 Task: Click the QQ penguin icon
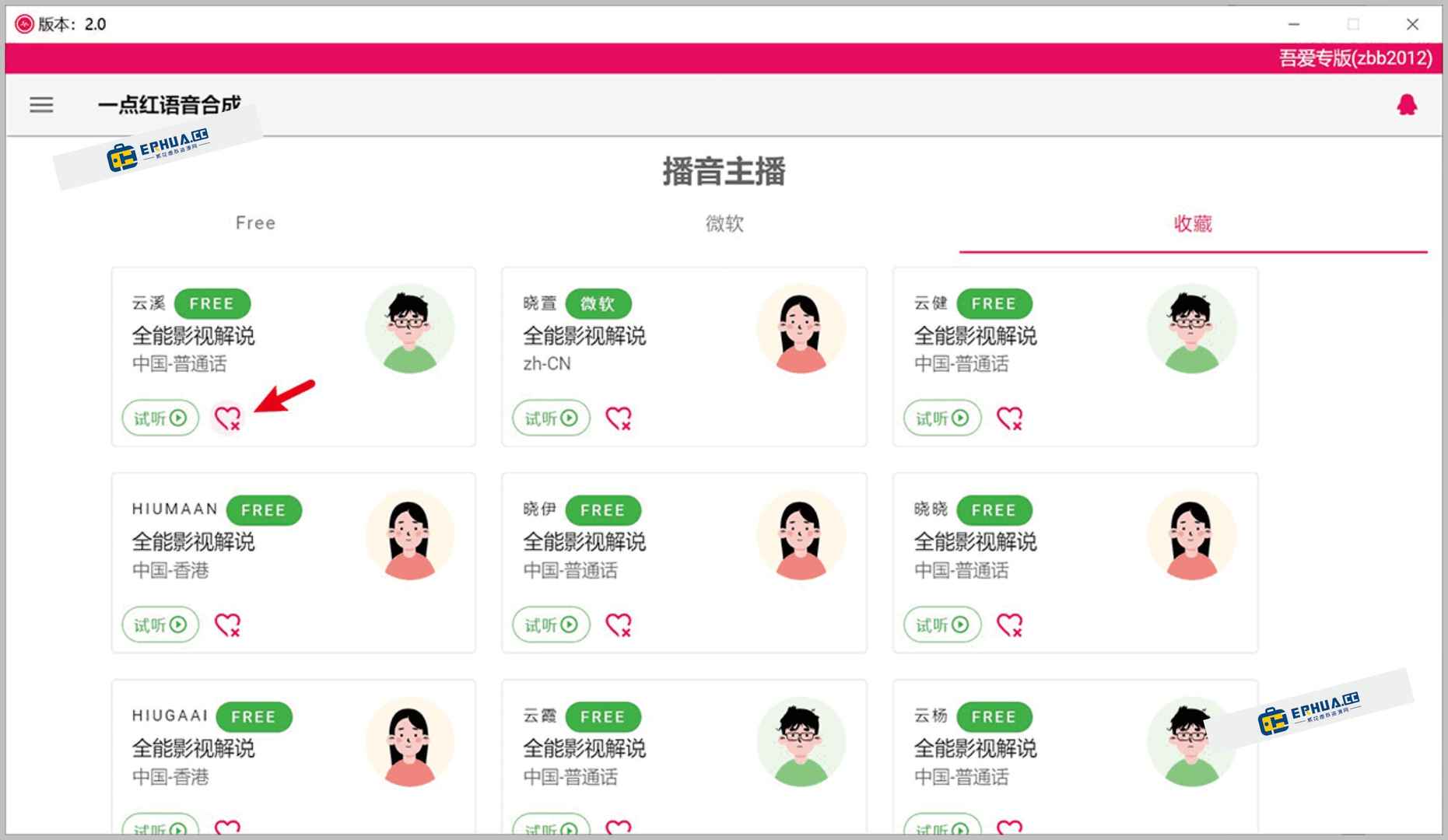(x=1407, y=104)
